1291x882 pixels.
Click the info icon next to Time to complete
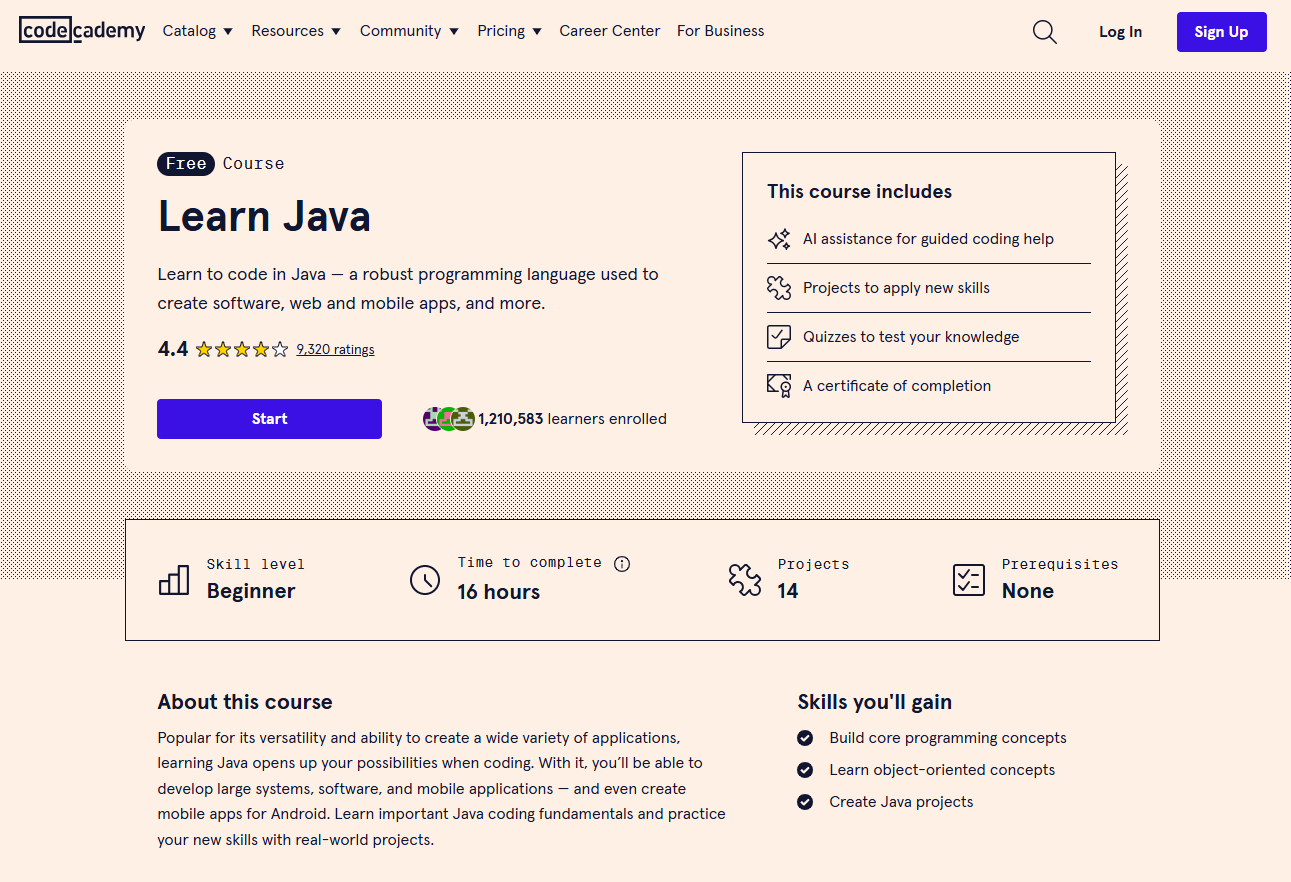622,564
